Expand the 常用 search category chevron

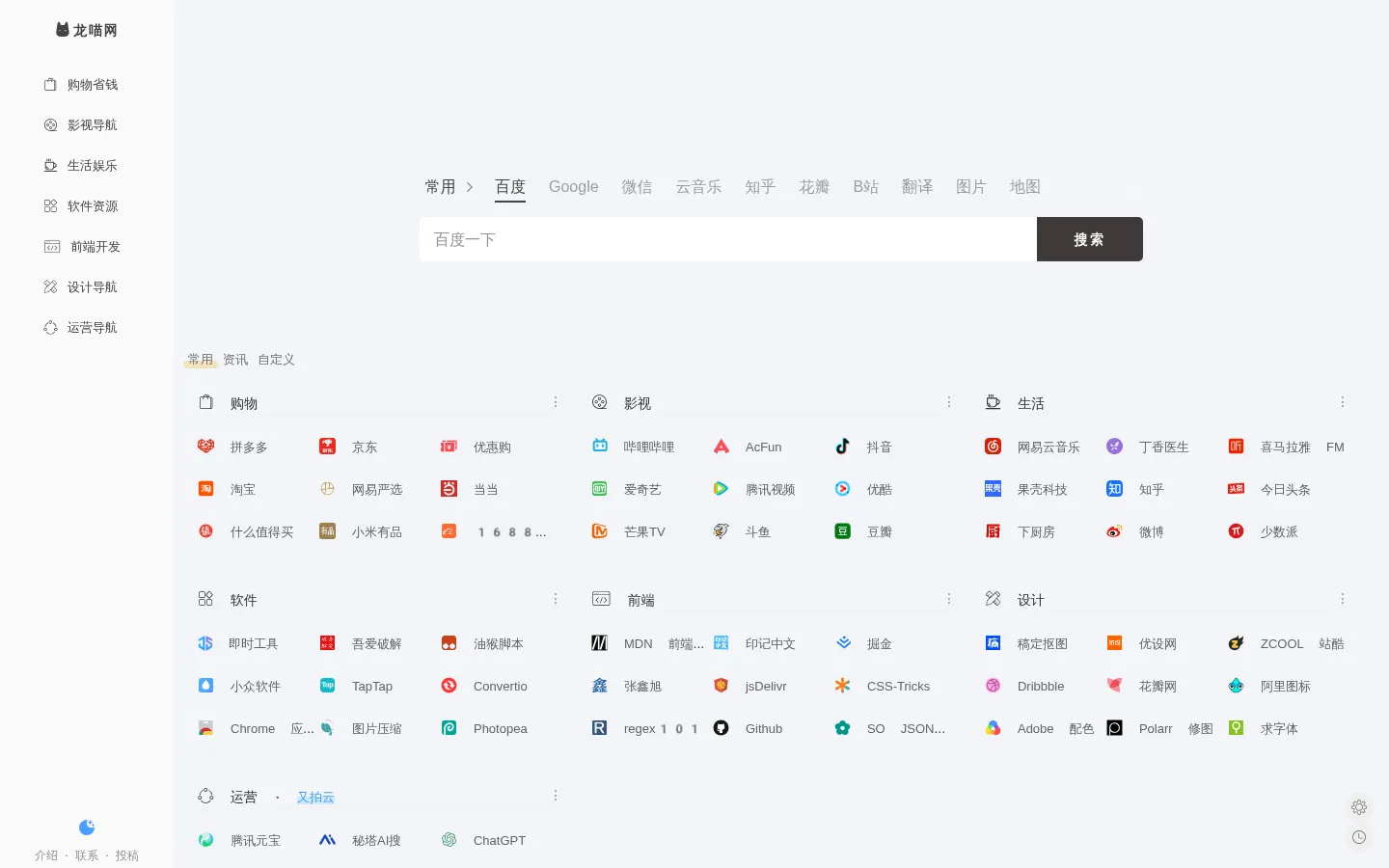pos(470,187)
